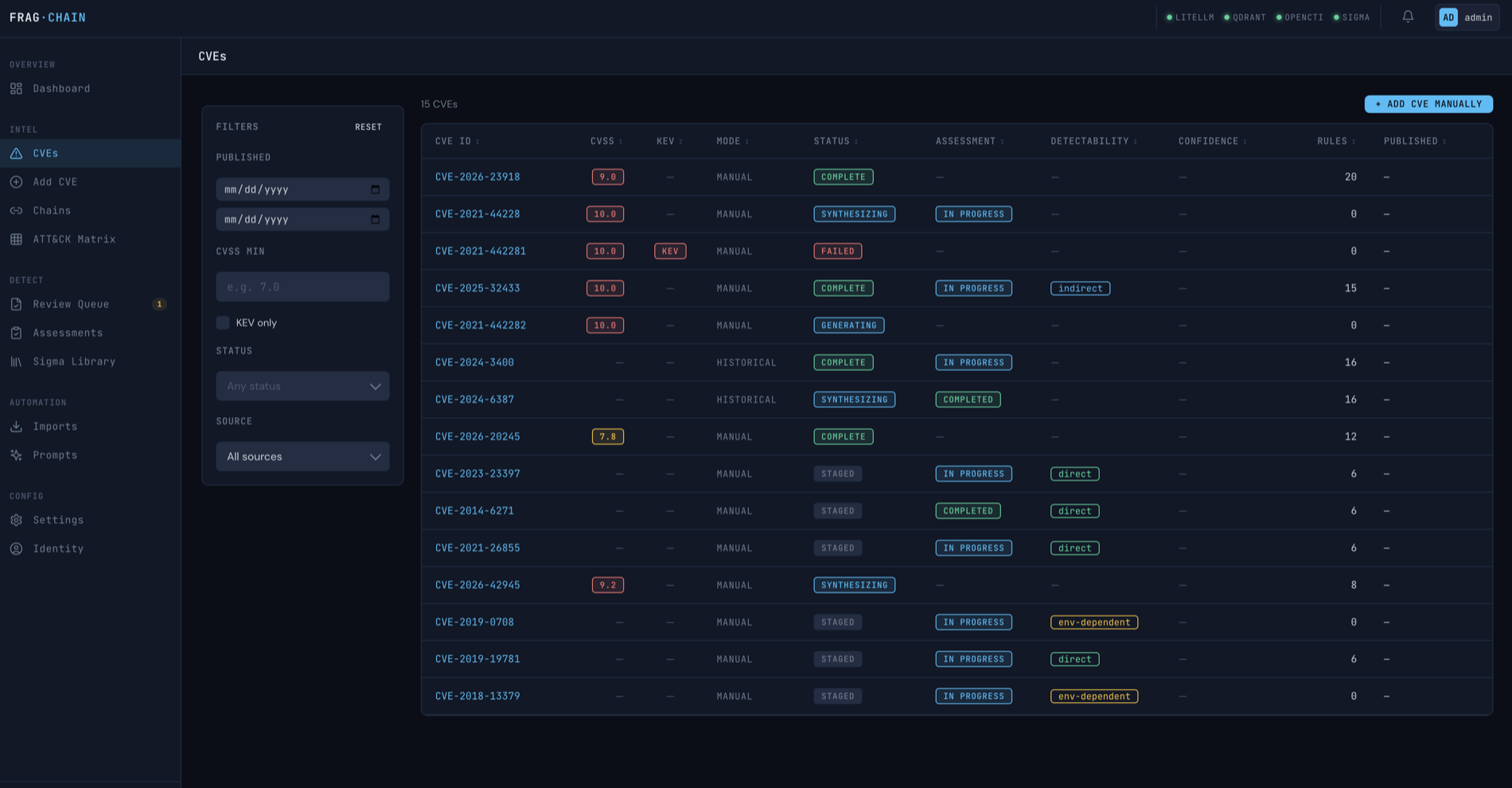Open calendar picker on first Published date
The image size is (1512, 788).
point(375,189)
